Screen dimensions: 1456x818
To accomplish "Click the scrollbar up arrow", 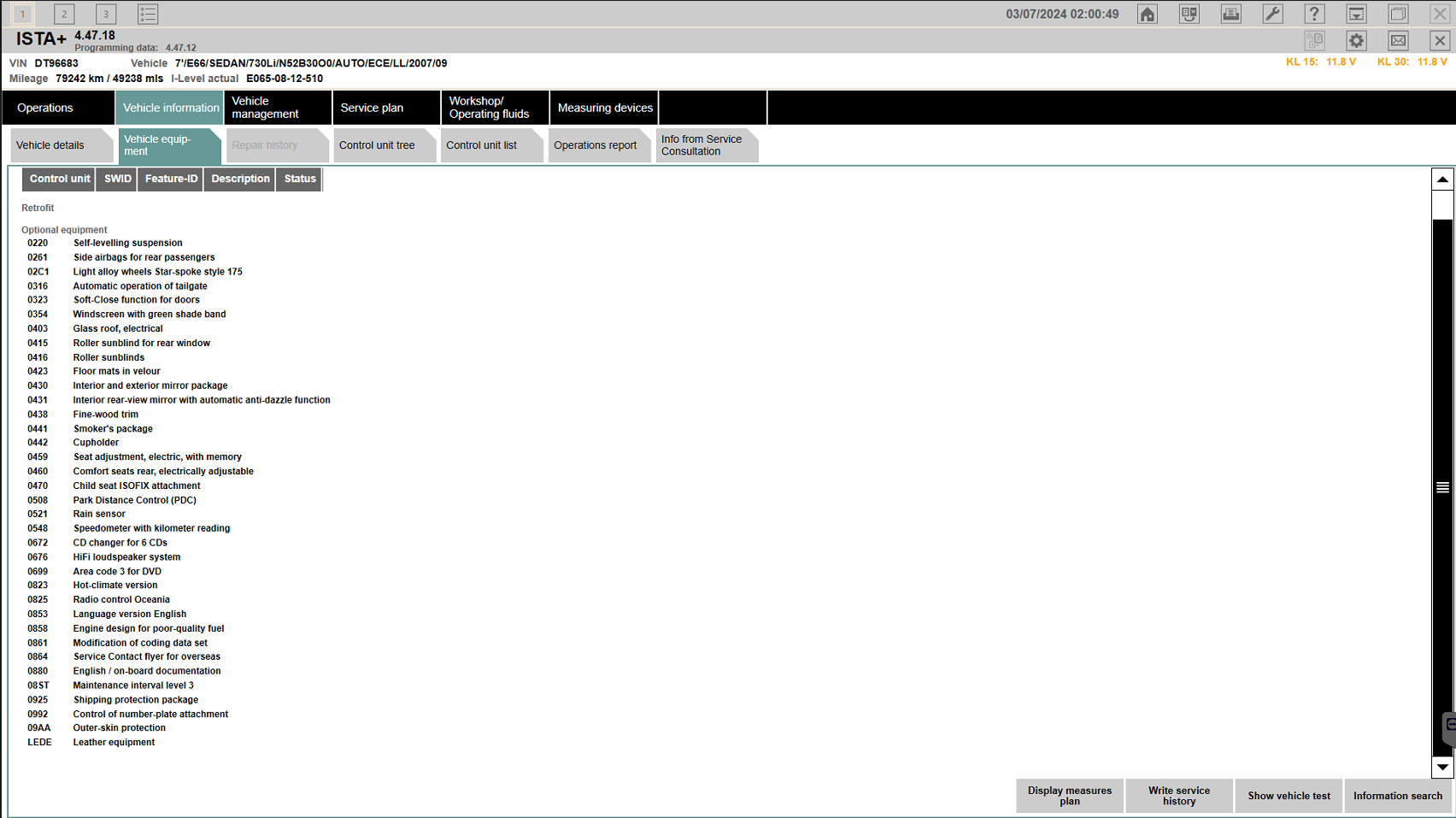I will [x=1442, y=179].
